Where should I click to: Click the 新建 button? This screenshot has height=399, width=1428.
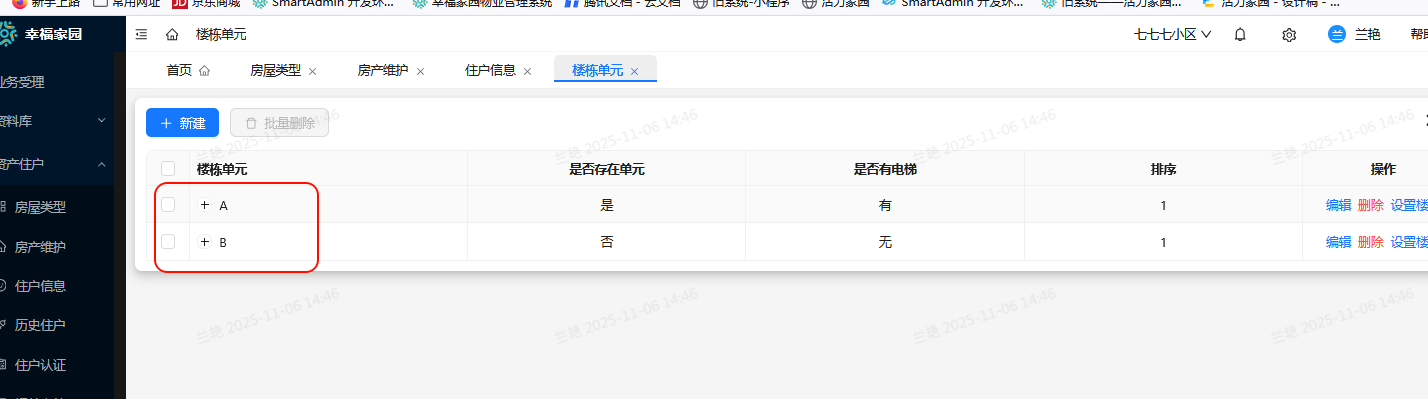(x=182, y=123)
